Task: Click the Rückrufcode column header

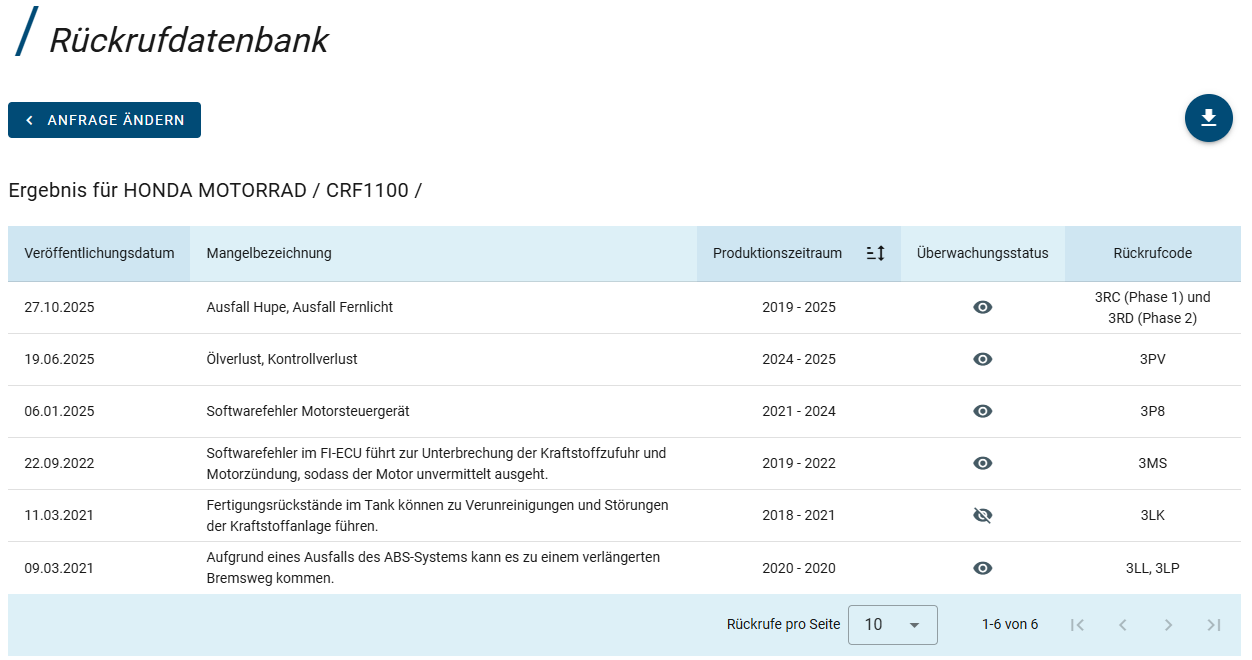Action: point(1153,253)
